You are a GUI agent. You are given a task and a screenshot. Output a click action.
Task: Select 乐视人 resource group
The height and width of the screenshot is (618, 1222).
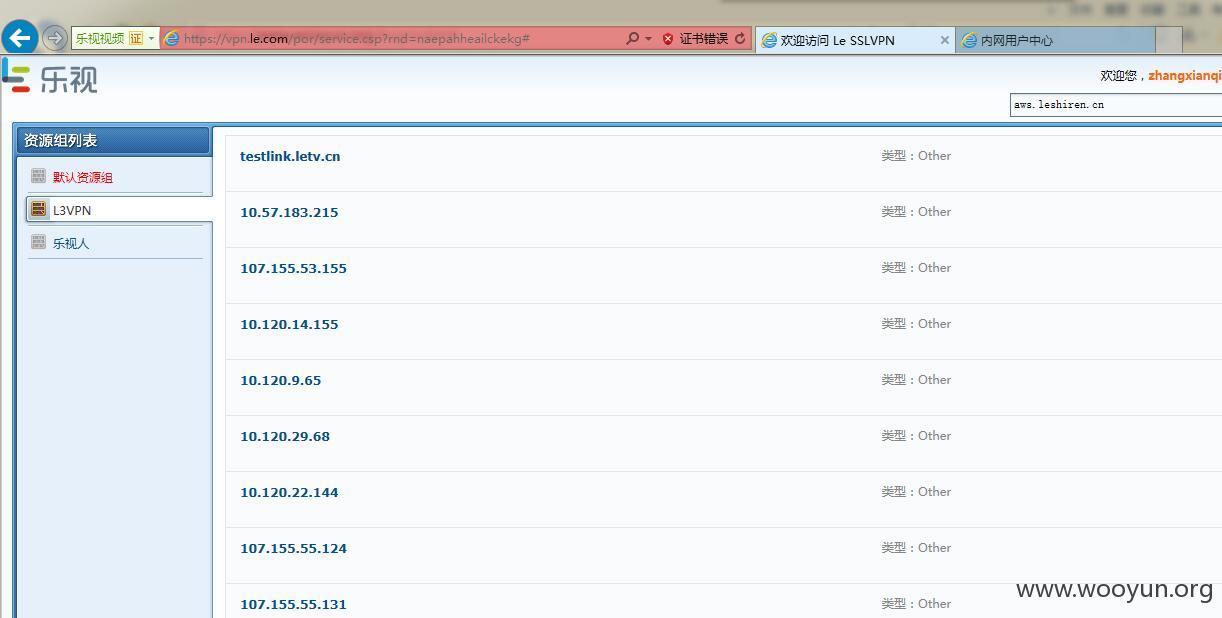71,243
